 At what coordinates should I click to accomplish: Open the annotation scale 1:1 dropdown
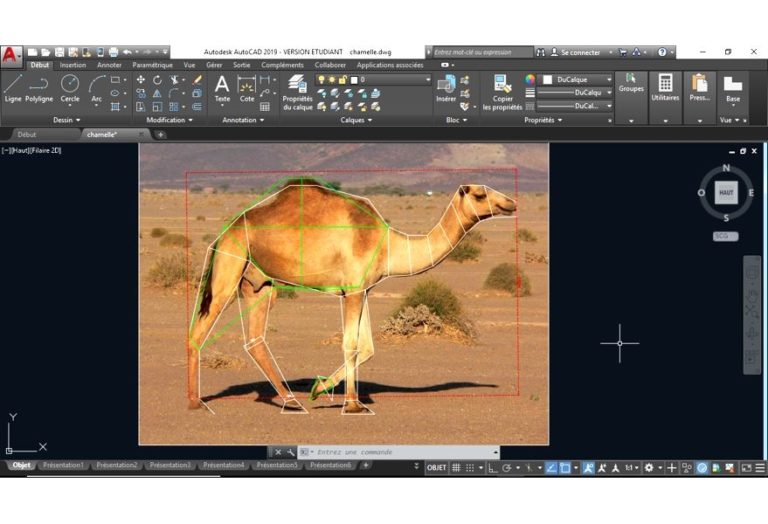pyautogui.click(x=631, y=468)
